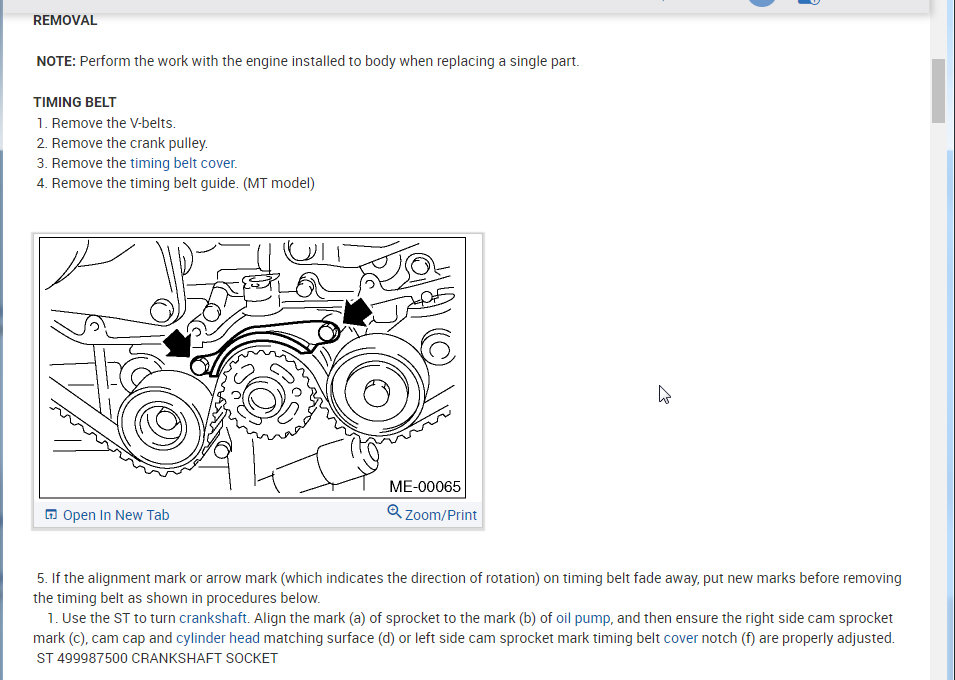The image size is (955, 680).
Task: Click Open In New Tab link
Action: pyautogui.click(x=116, y=515)
